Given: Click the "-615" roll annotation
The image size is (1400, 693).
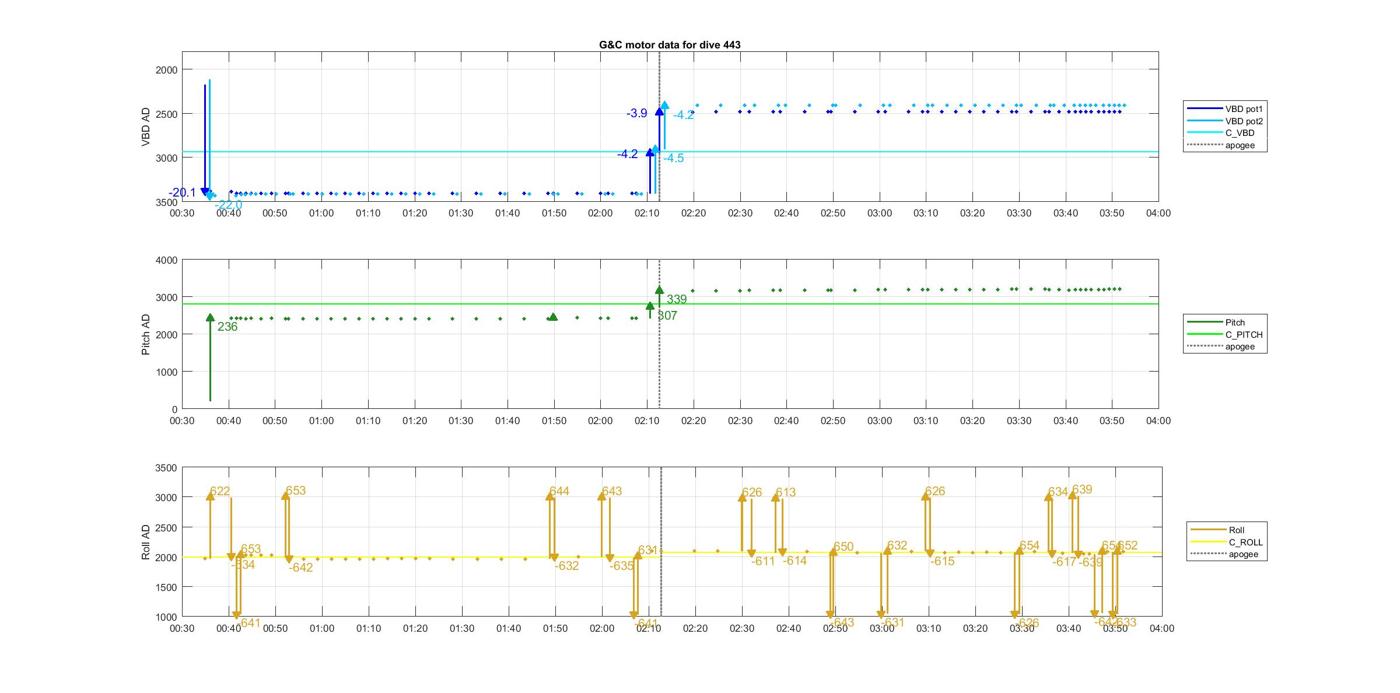Looking at the screenshot, I should pyautogui.click(x=943, y=561).
